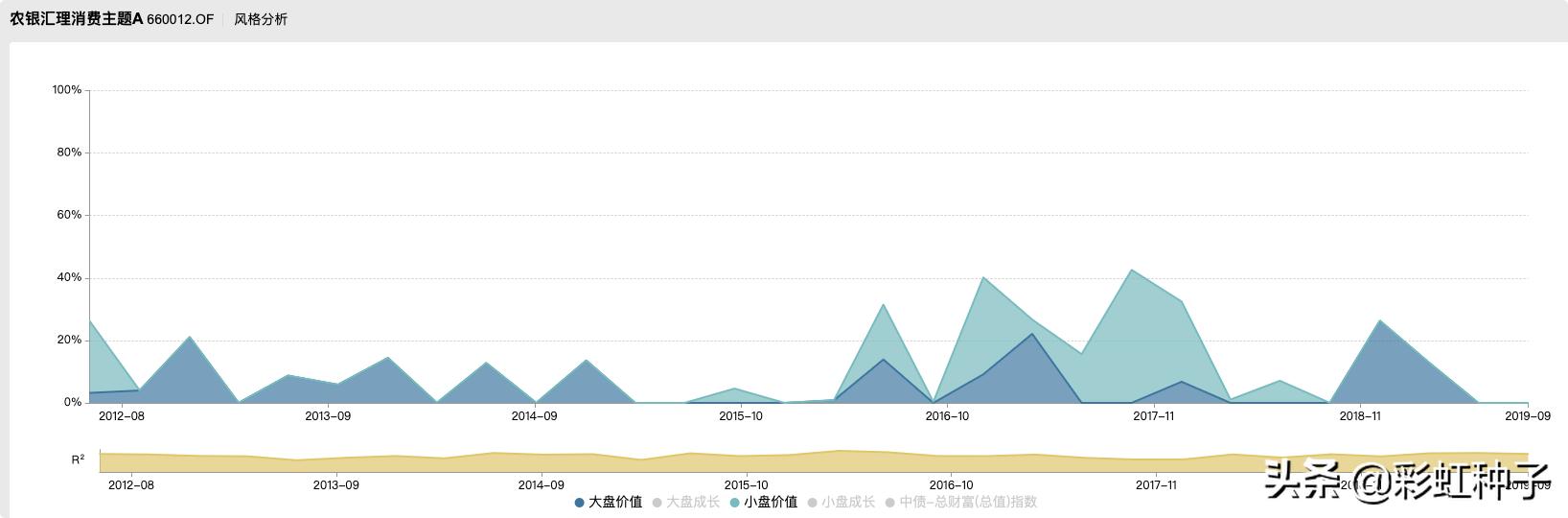Screen dimensions: 1568x518
Task: Click the 大盘价值 peak right of 2018-11
Action: [1379, 321]
